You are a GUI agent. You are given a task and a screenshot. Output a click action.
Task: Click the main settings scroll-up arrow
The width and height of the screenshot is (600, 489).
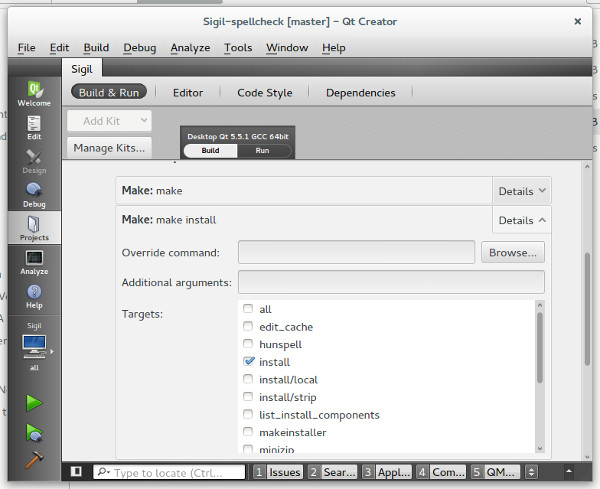(x=587, y=167)
